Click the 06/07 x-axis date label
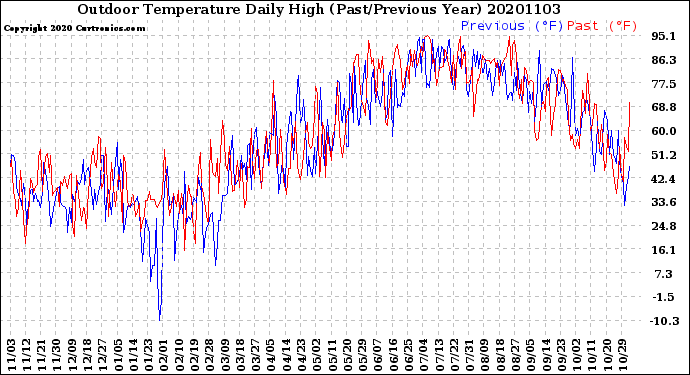This screenshot has width=690, height=375. [x=377, y=355]
